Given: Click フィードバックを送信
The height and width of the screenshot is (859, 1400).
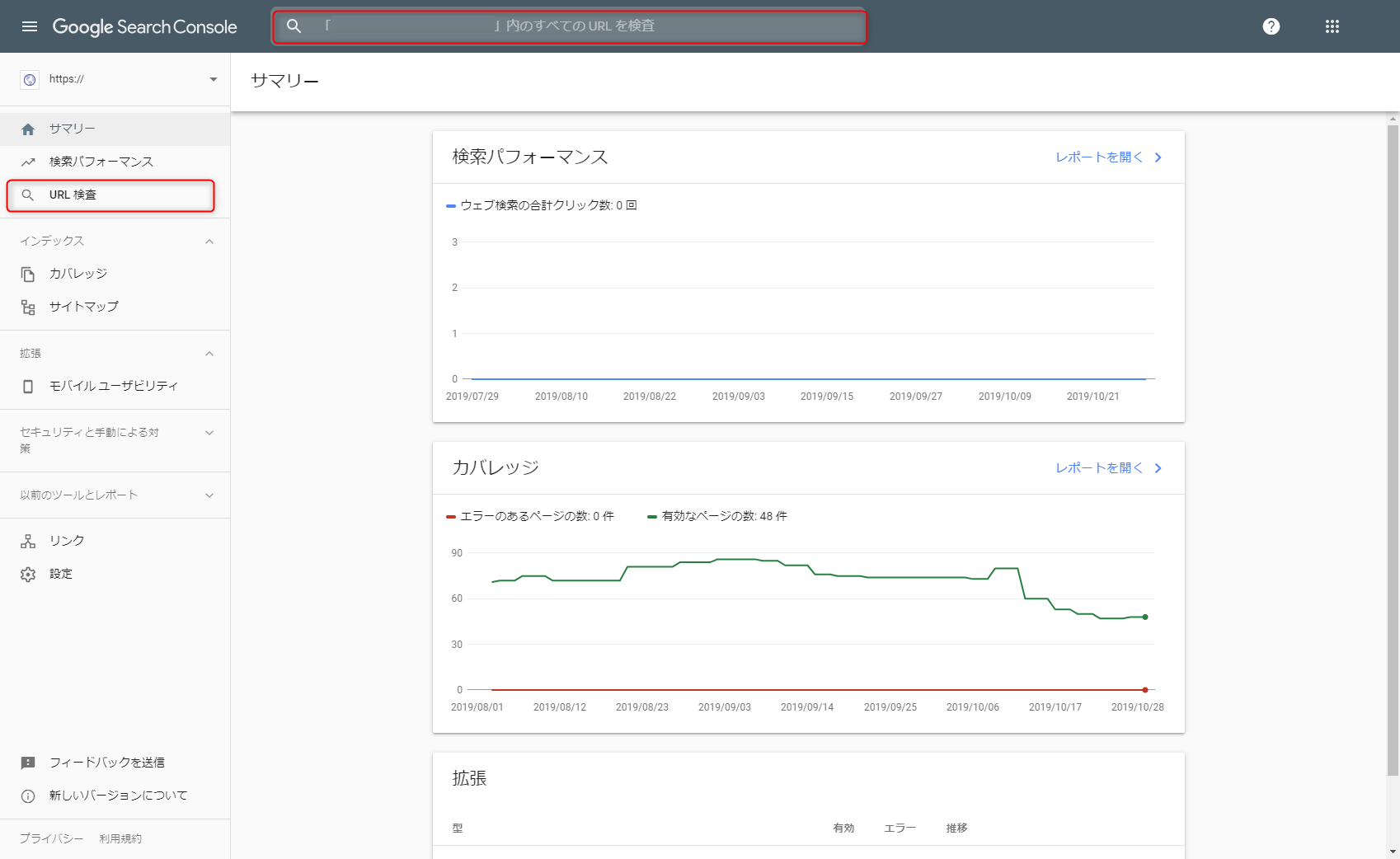Looking at the screenshot, I should [x=107, y=763].
